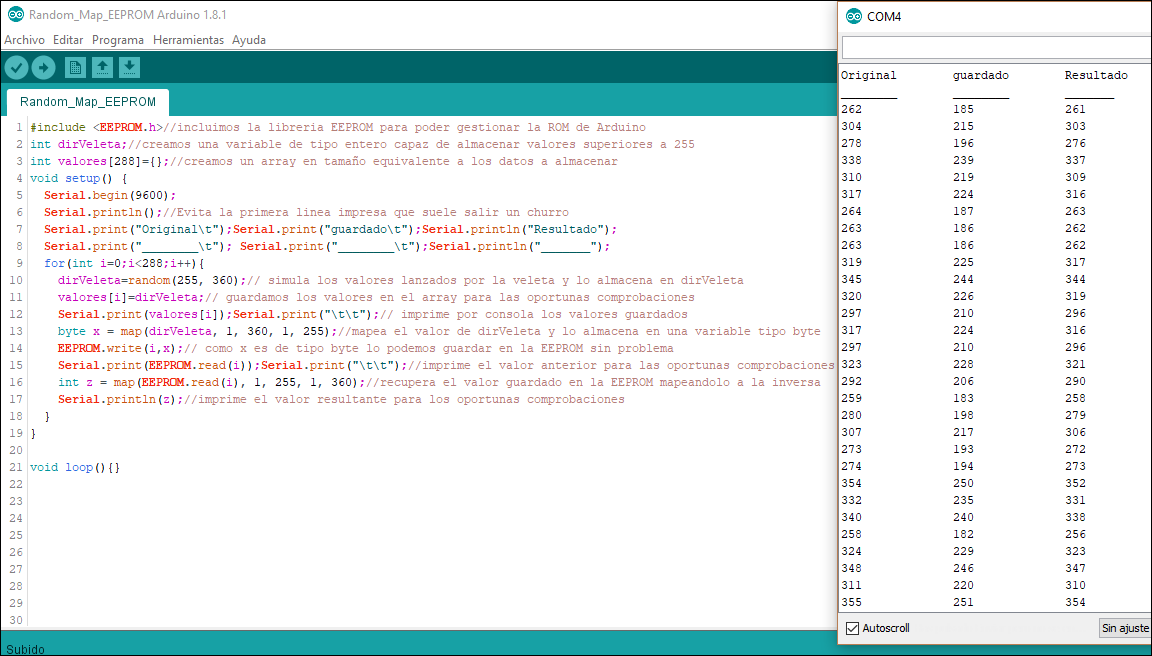The width and height of the screenshot is (1152, 656).
Task: Open the Ayuda menu
Action: pyautogui.click(x=250, y=40)
